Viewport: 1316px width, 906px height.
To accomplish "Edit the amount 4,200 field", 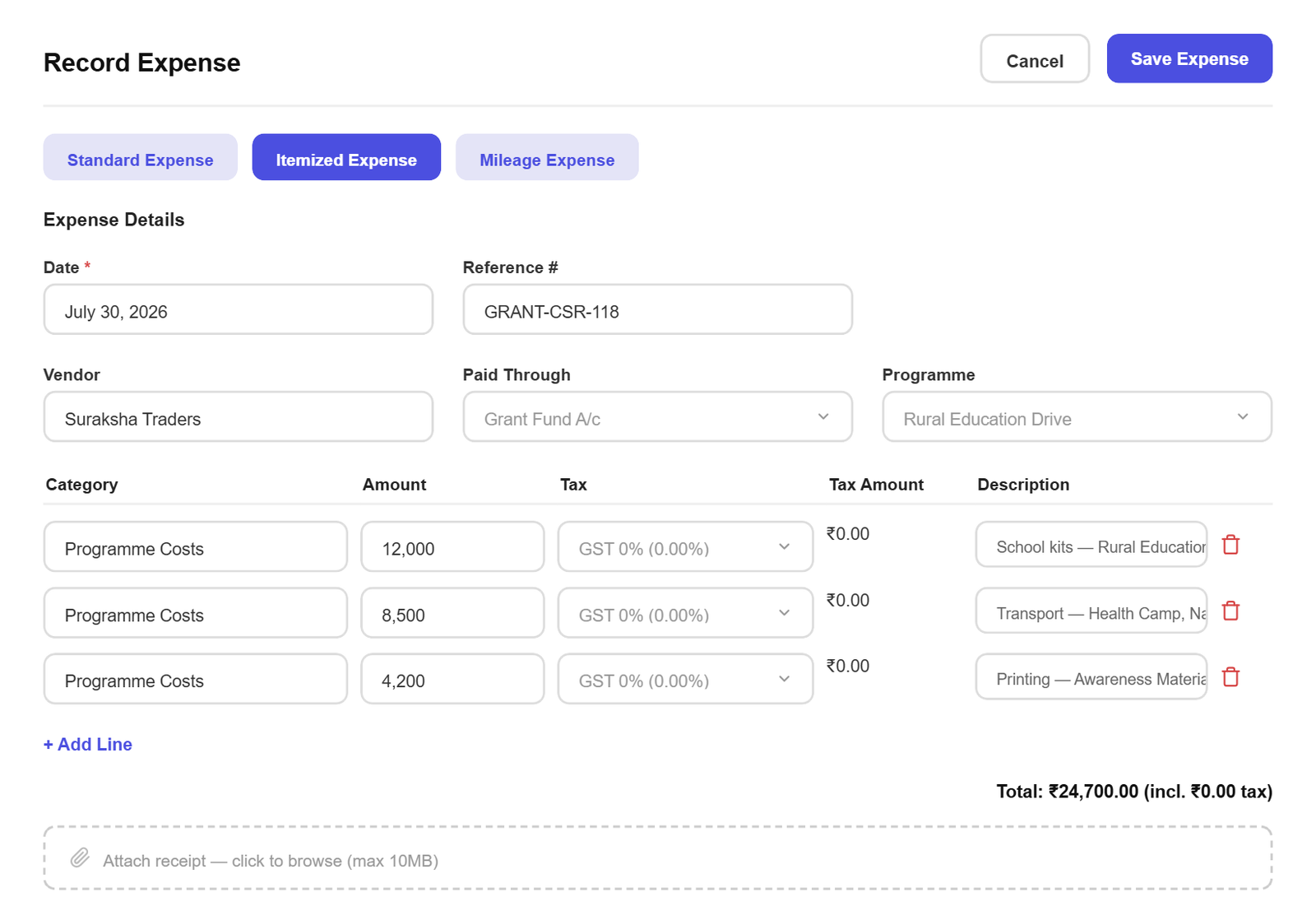I will click(x=452, y=679).
